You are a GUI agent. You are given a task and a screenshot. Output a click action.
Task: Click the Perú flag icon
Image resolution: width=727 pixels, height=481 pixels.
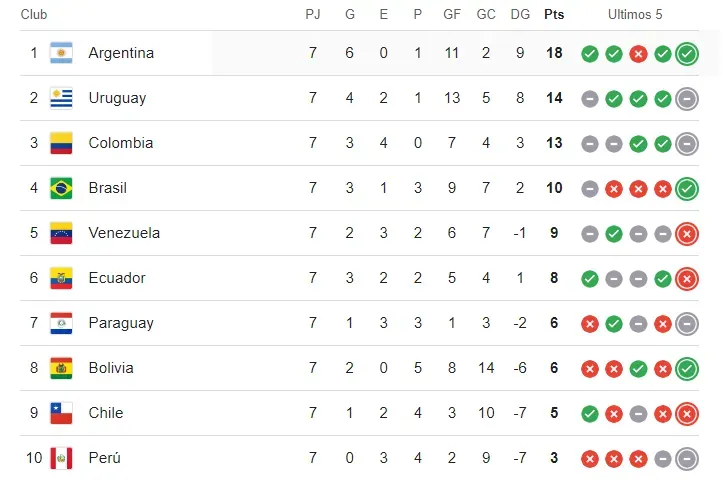click(x=61, y=458)
